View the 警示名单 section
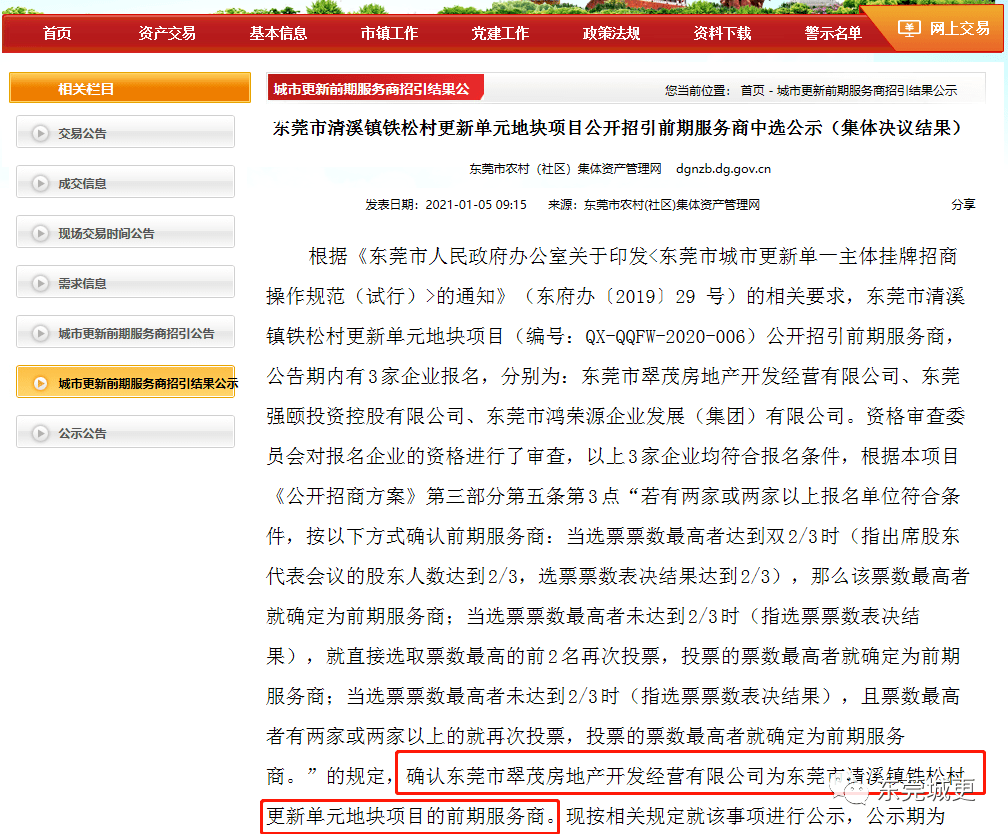Image resolution: width=1008 pixels, height=834 pixels. pyautogui.click(x=833, y=33)
